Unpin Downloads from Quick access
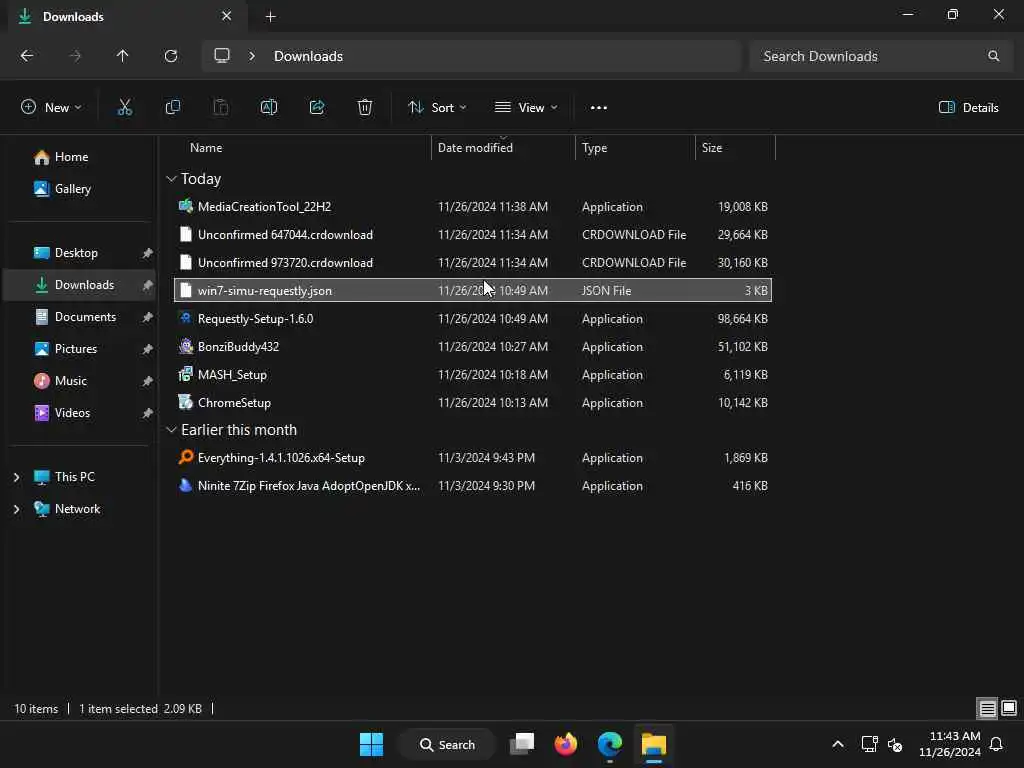This screenshot has width=1024, height=768. tap(148, 285)
